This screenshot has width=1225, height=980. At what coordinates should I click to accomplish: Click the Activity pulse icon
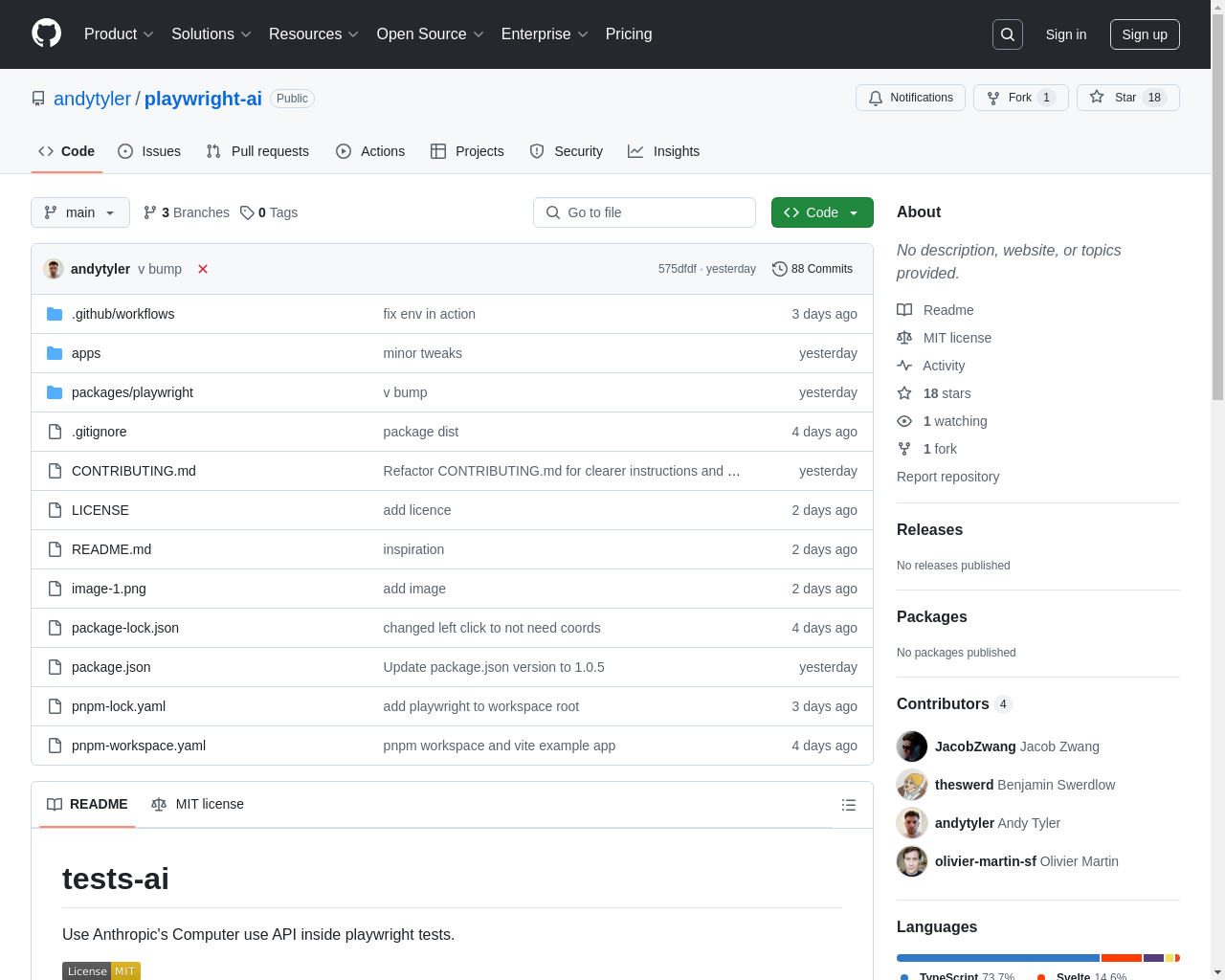[x=904, y=366]
